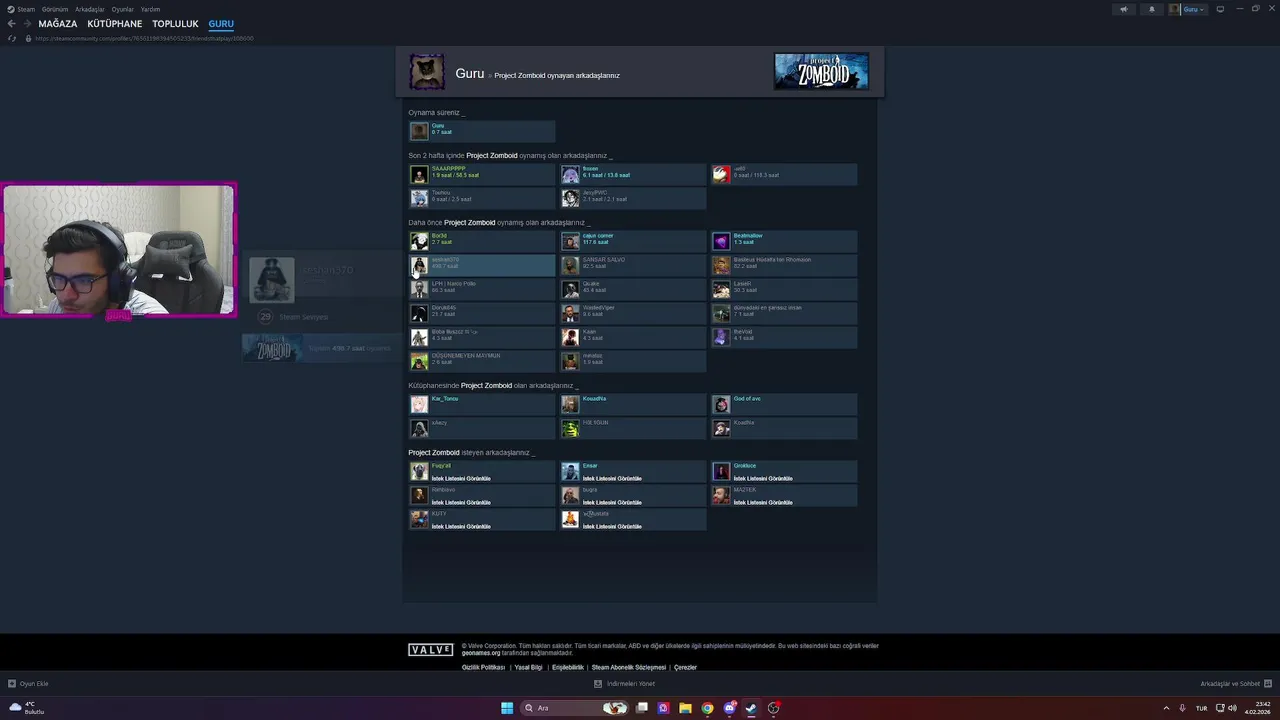
Task: Open KouadNa friend avatar
Action: click(570, 404)
